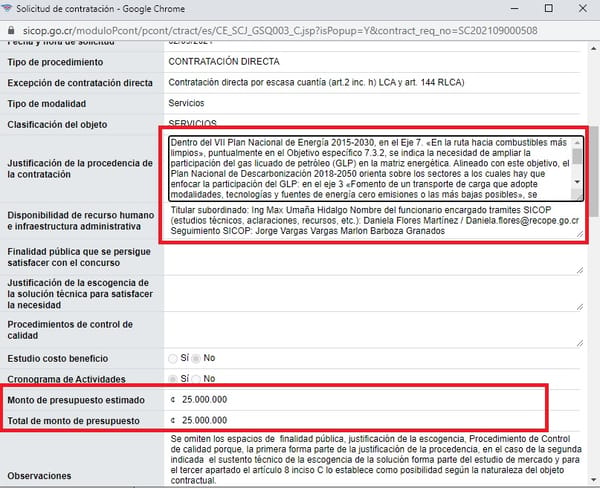
Task: Click the 'Solicitud de contratación - Google Chrome' window title
Action: click(101, 9)
